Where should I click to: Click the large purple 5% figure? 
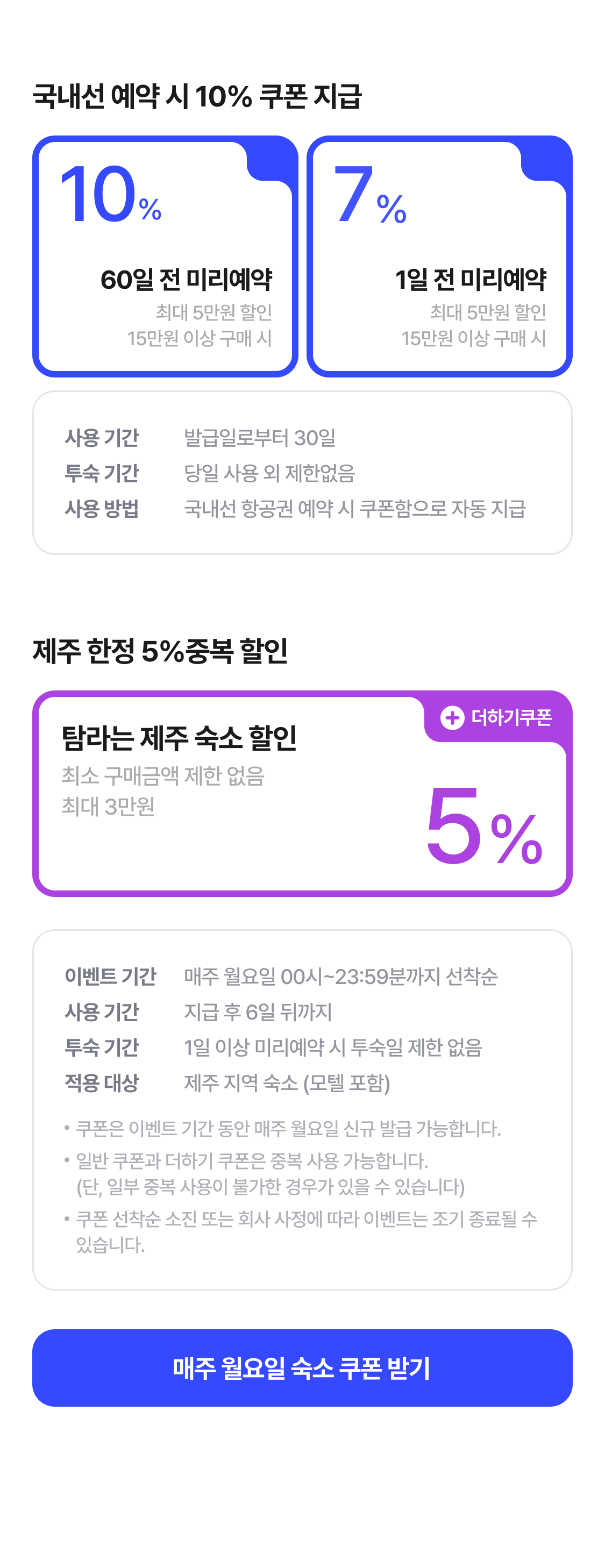click(483, 825)
